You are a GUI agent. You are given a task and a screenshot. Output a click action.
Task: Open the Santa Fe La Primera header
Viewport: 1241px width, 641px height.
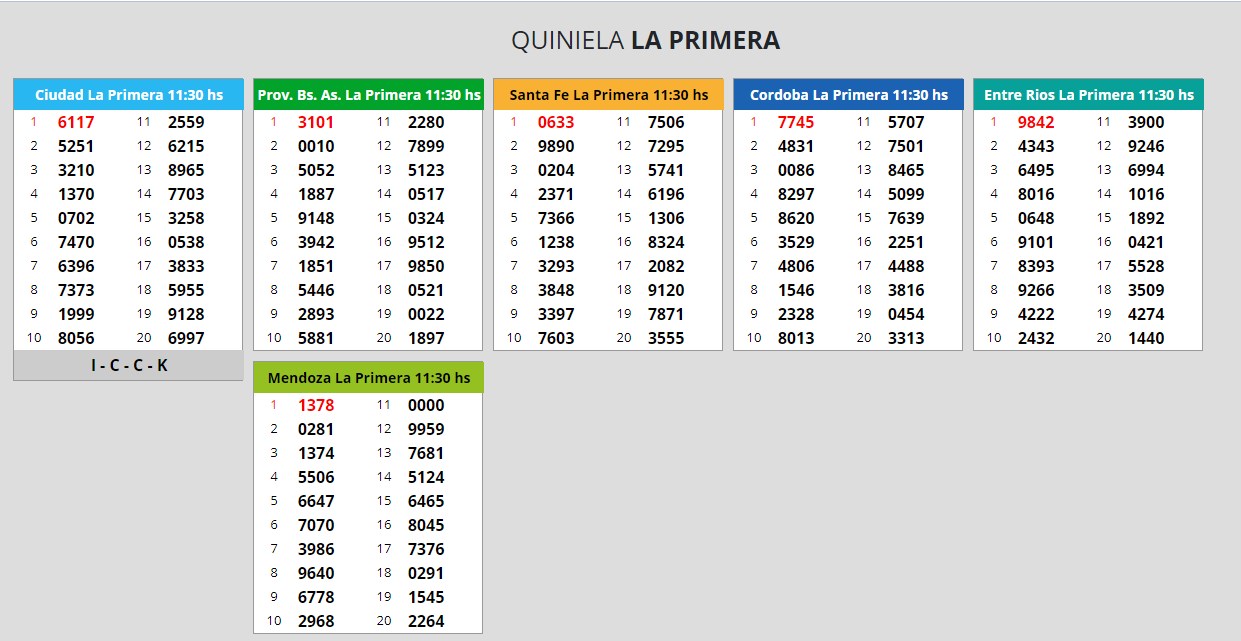tap(608, 95)
